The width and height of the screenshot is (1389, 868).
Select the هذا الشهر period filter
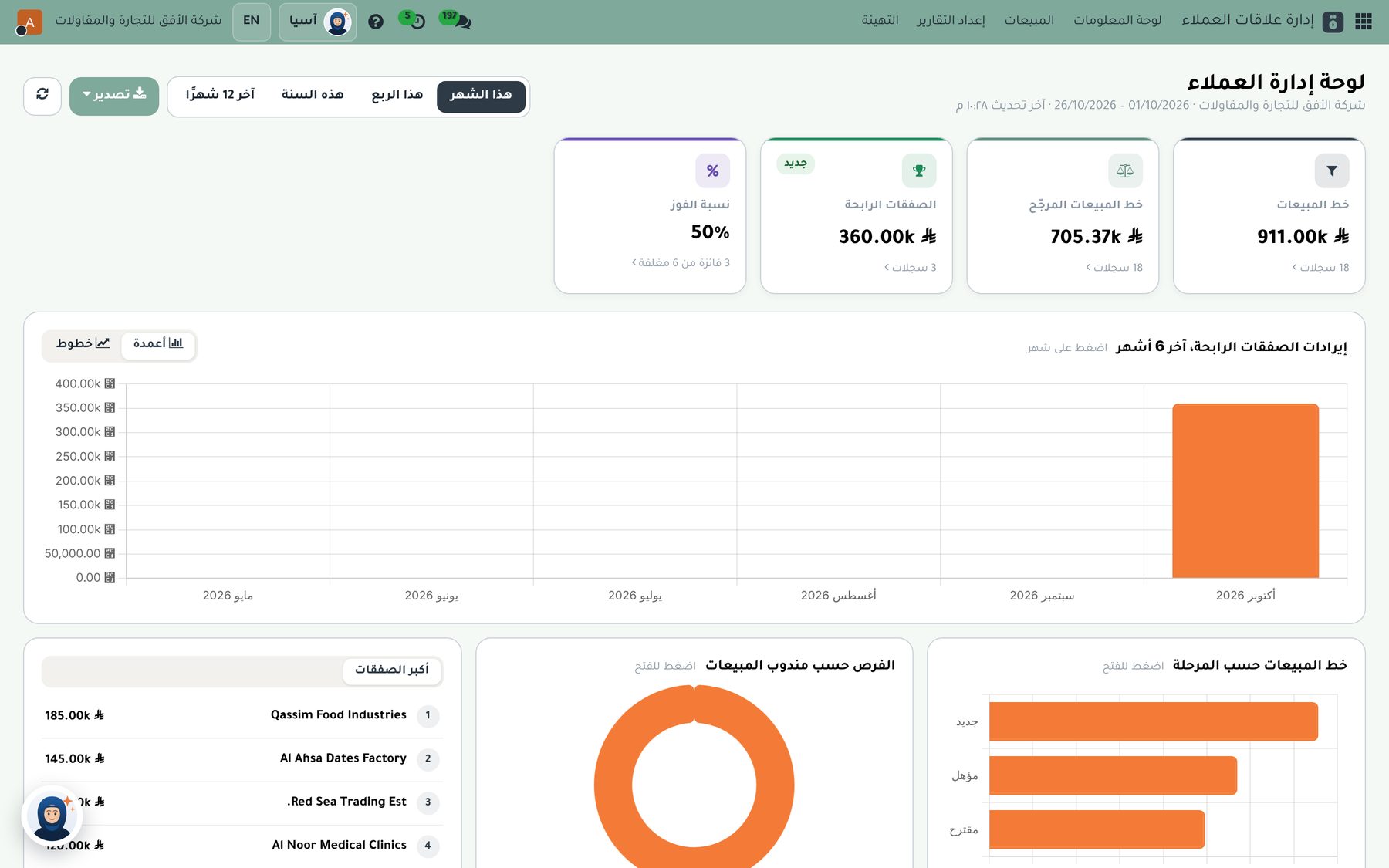coord(481,95)
